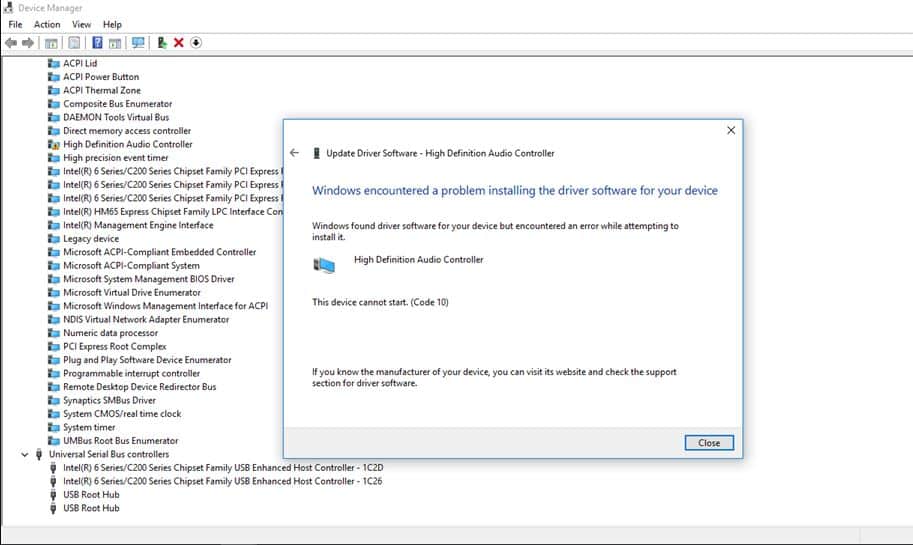Click the Forward arrow in the toolbar

pyautogui.click(x=27, y=43)
